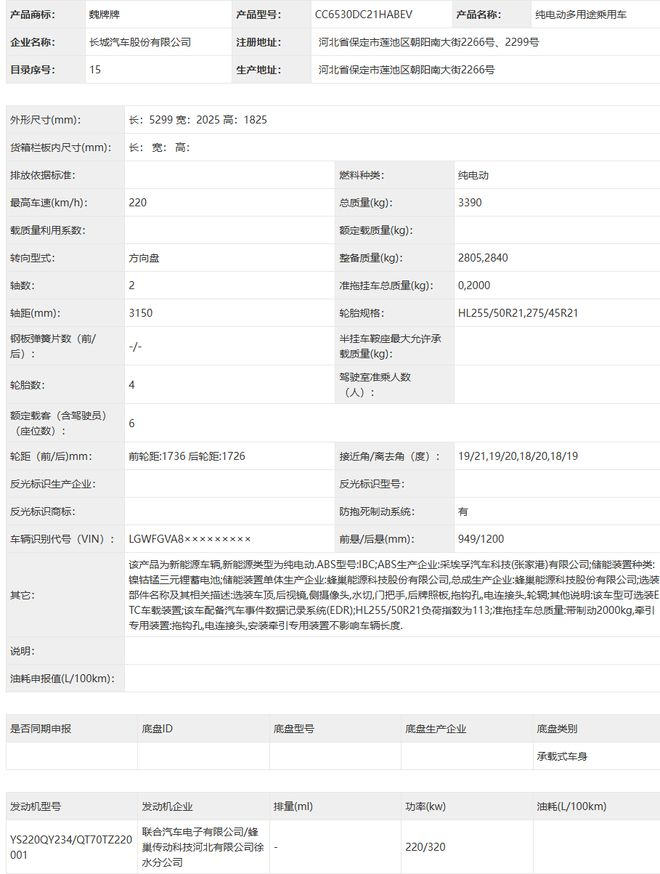
Task: Click the 其它 notes paragraph
Action: pos(394,595)
